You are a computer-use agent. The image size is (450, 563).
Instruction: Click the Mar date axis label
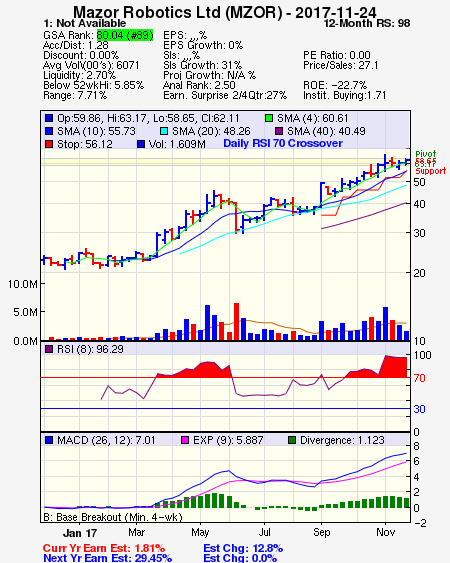pyautogui.click(x=136, y=532)
